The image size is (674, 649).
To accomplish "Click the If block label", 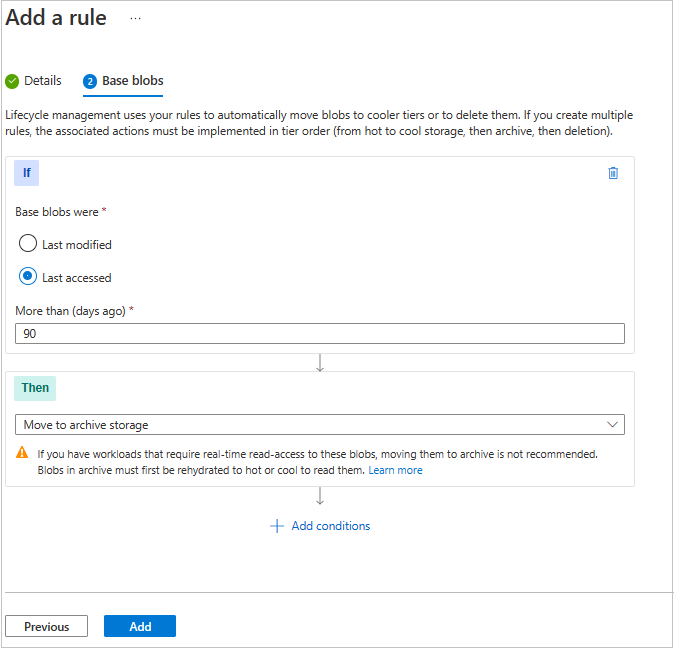I will point(26,173).
